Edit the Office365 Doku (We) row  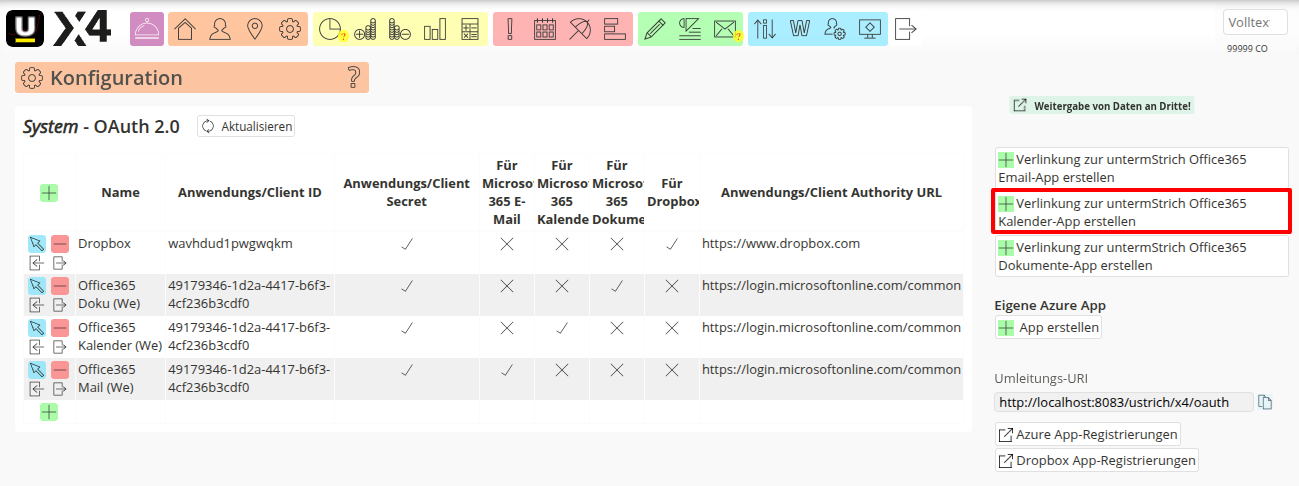[x=37, y=286]
